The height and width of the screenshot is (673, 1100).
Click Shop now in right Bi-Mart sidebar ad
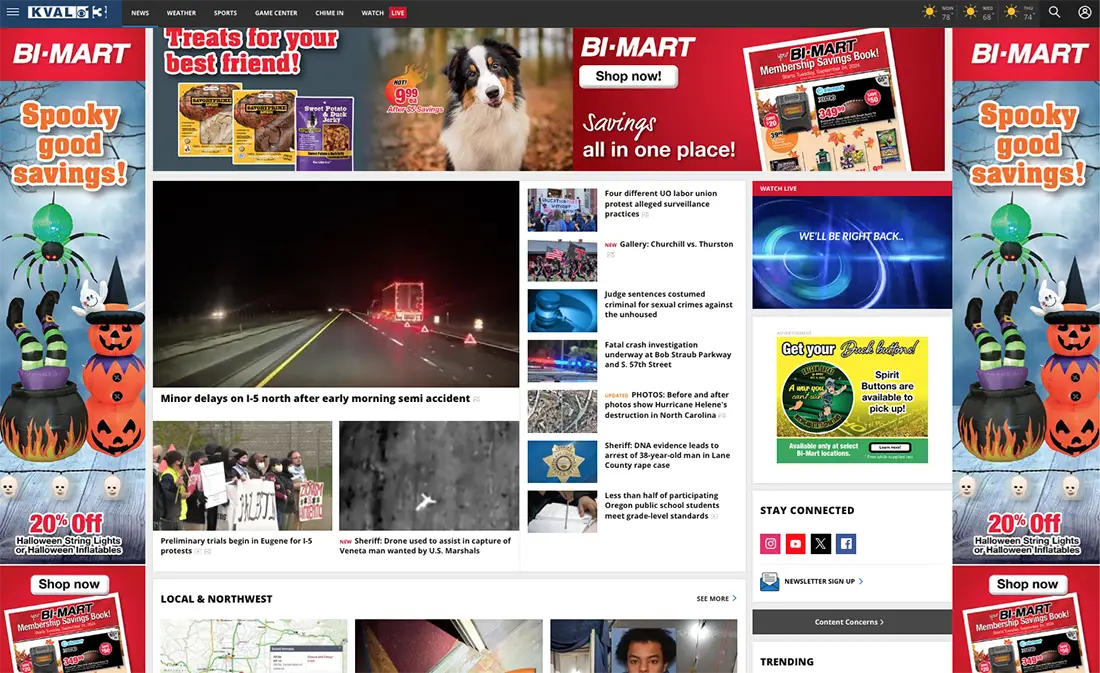coord(1027,584)
